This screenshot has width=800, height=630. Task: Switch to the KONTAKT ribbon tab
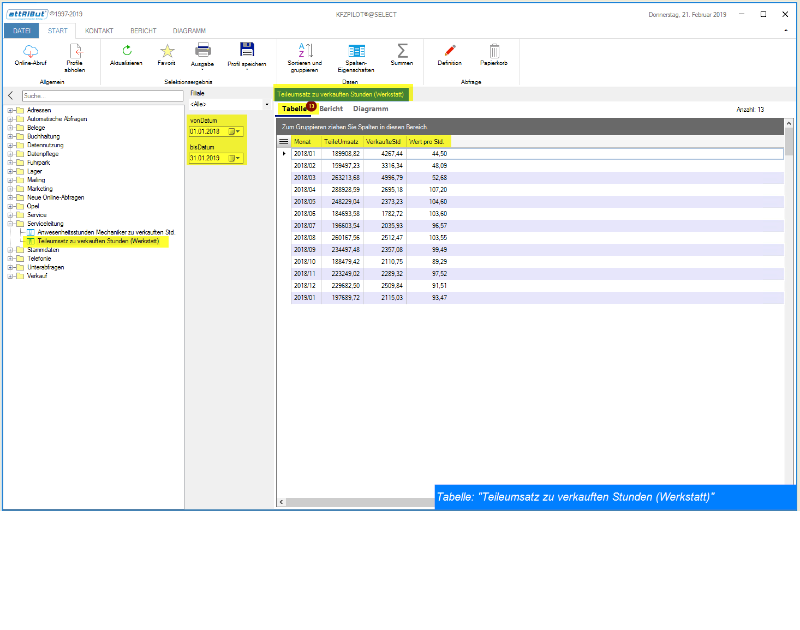point(99,32)
